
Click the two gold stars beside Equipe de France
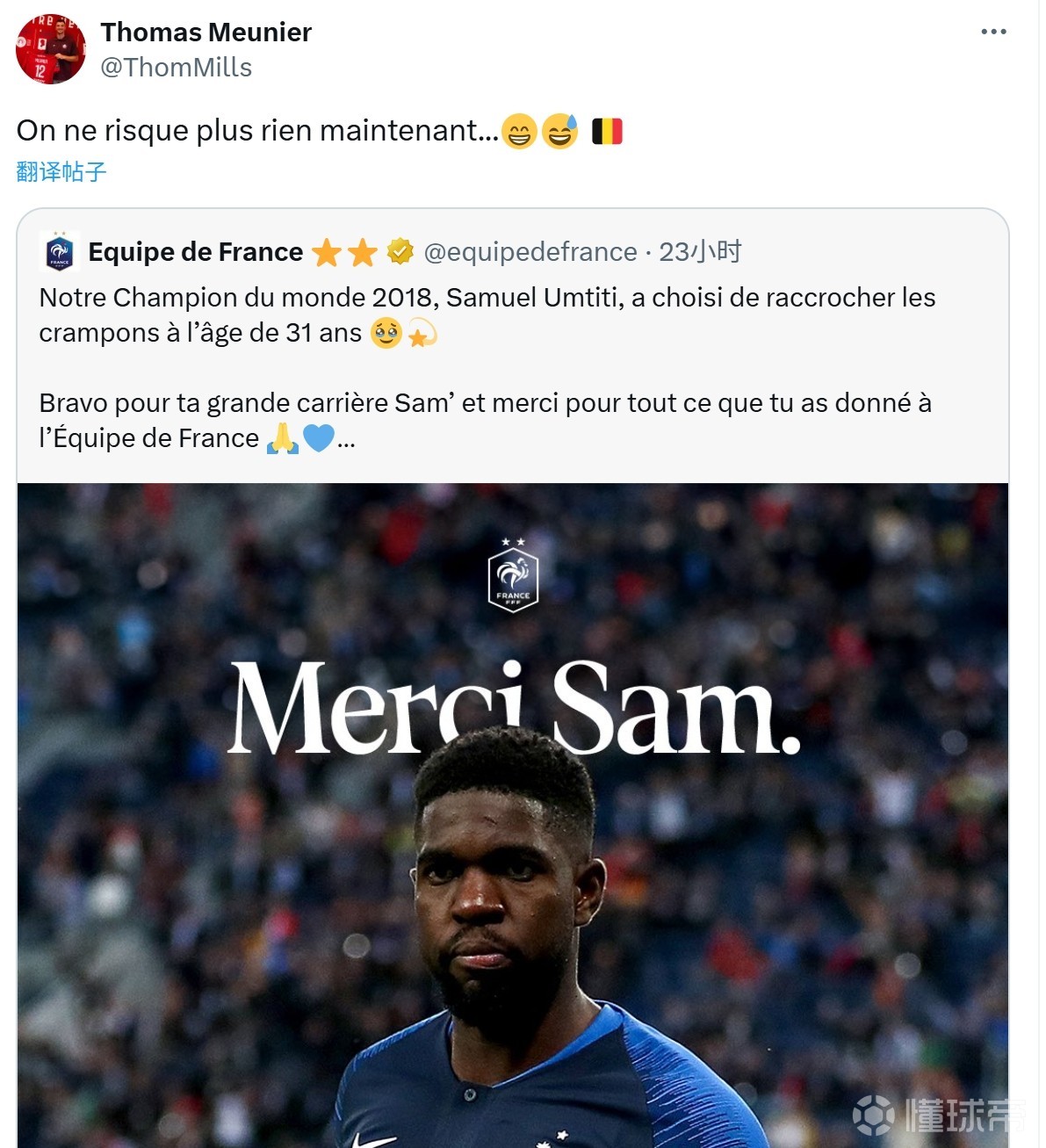pos(344,253)
